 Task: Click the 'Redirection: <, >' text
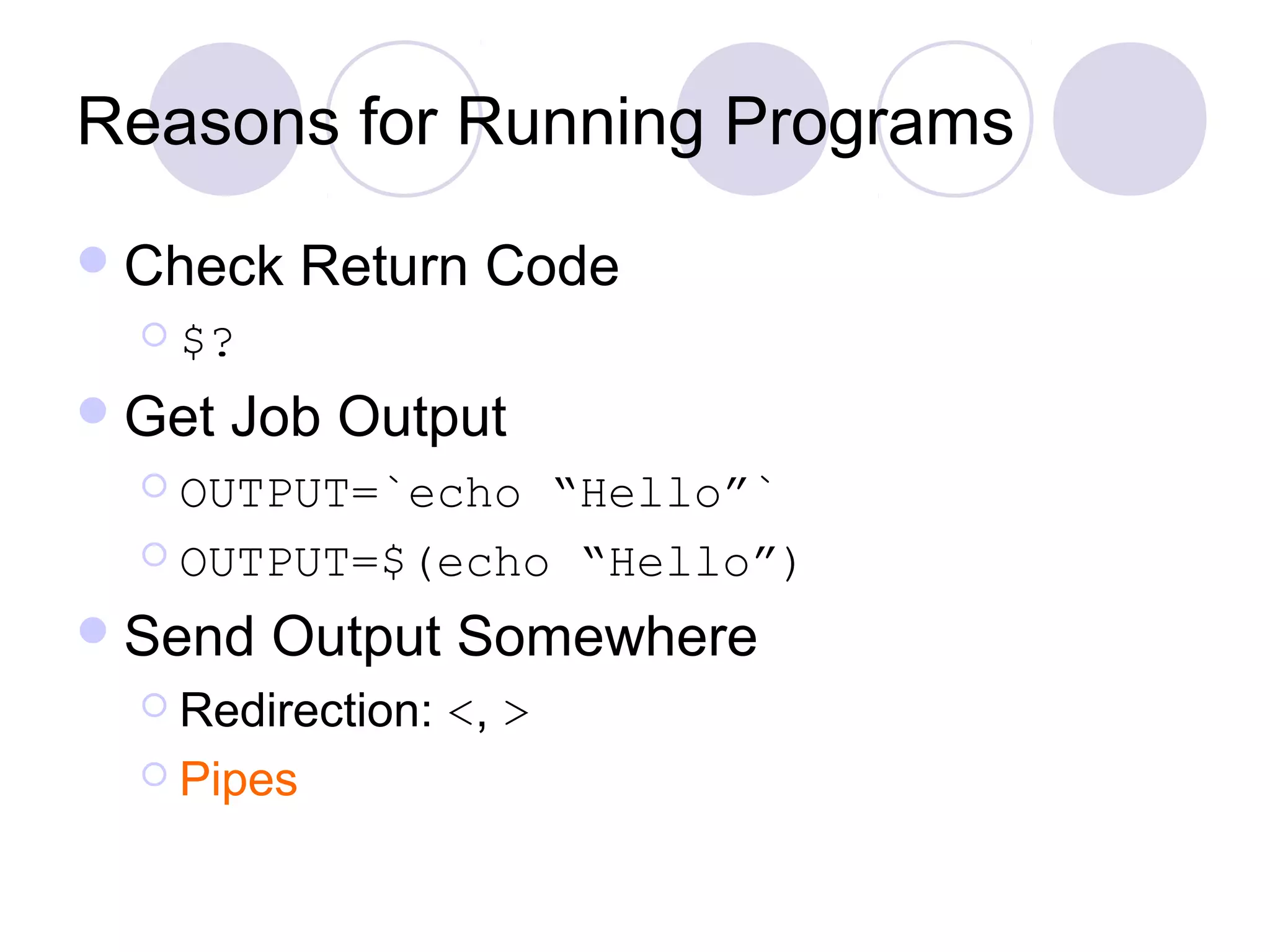(354, 710)
